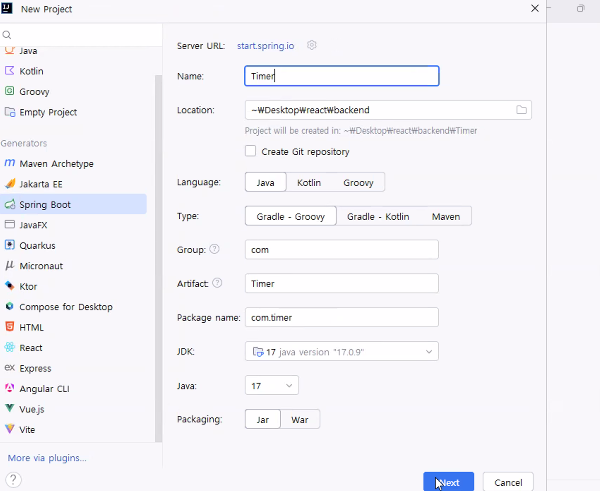
Task: Select the Quarkus generator icon
Action: click(x=10, y=245)
